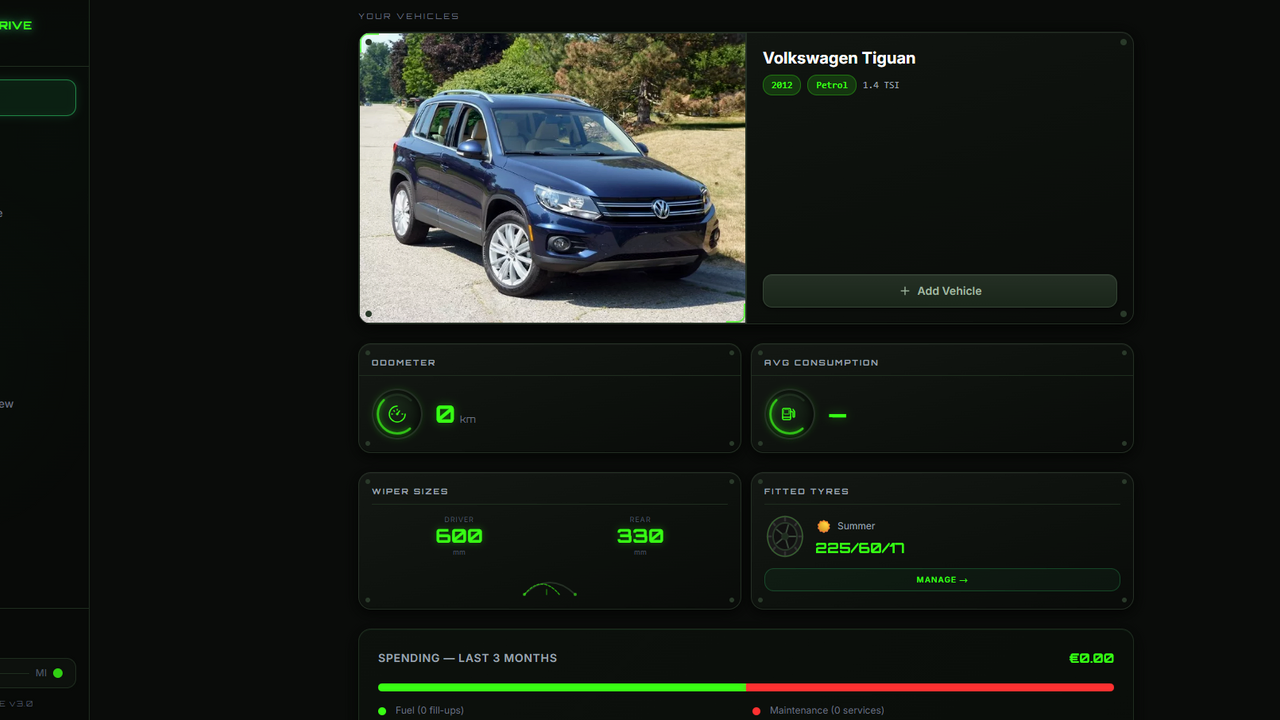Click the odometer gauge icon
The height and width of the screenshot is (720, 1280).
397,414
